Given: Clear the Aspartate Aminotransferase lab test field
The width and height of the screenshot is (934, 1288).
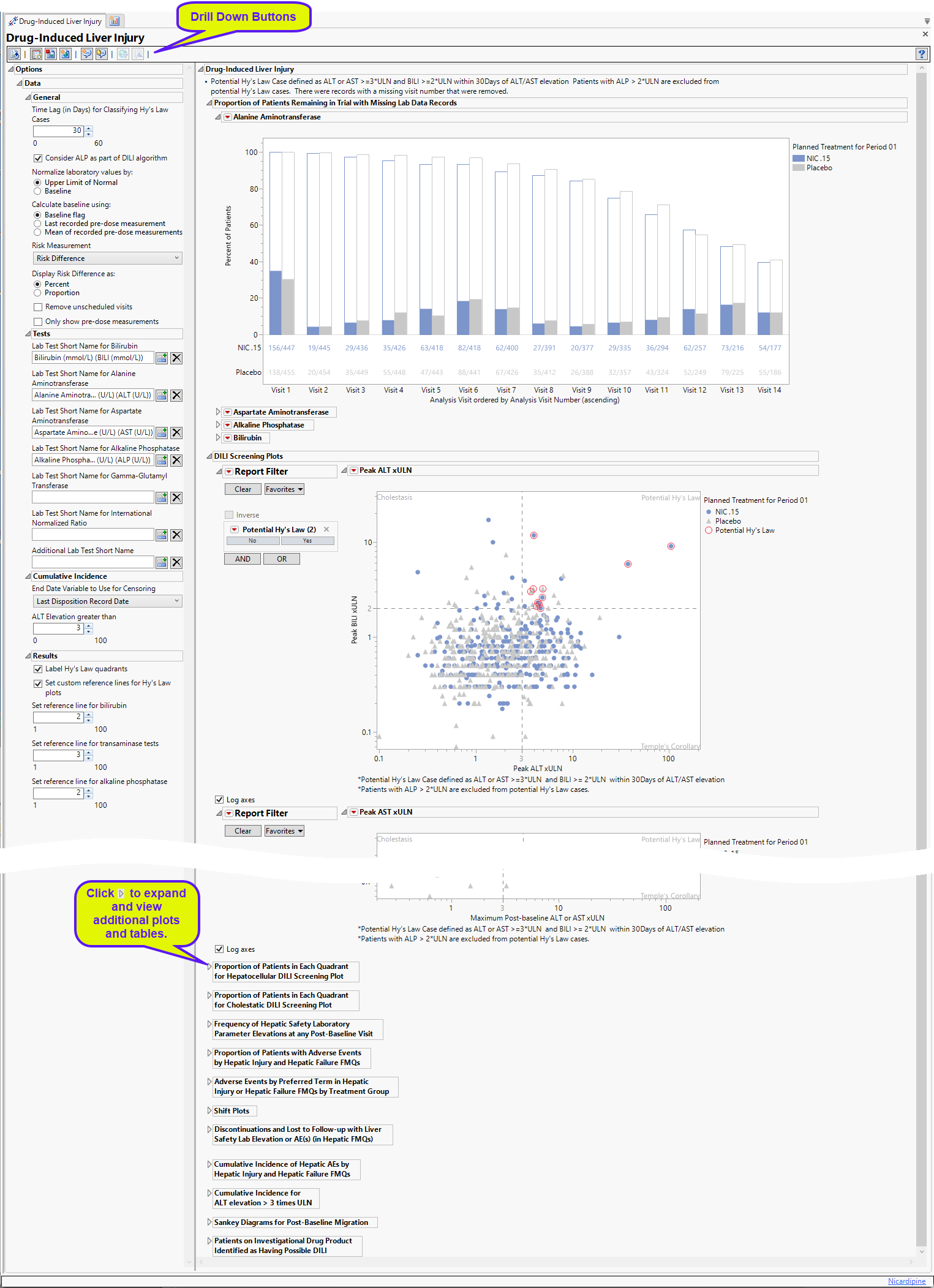Looking at the screenshot, I should coord(176,433).
